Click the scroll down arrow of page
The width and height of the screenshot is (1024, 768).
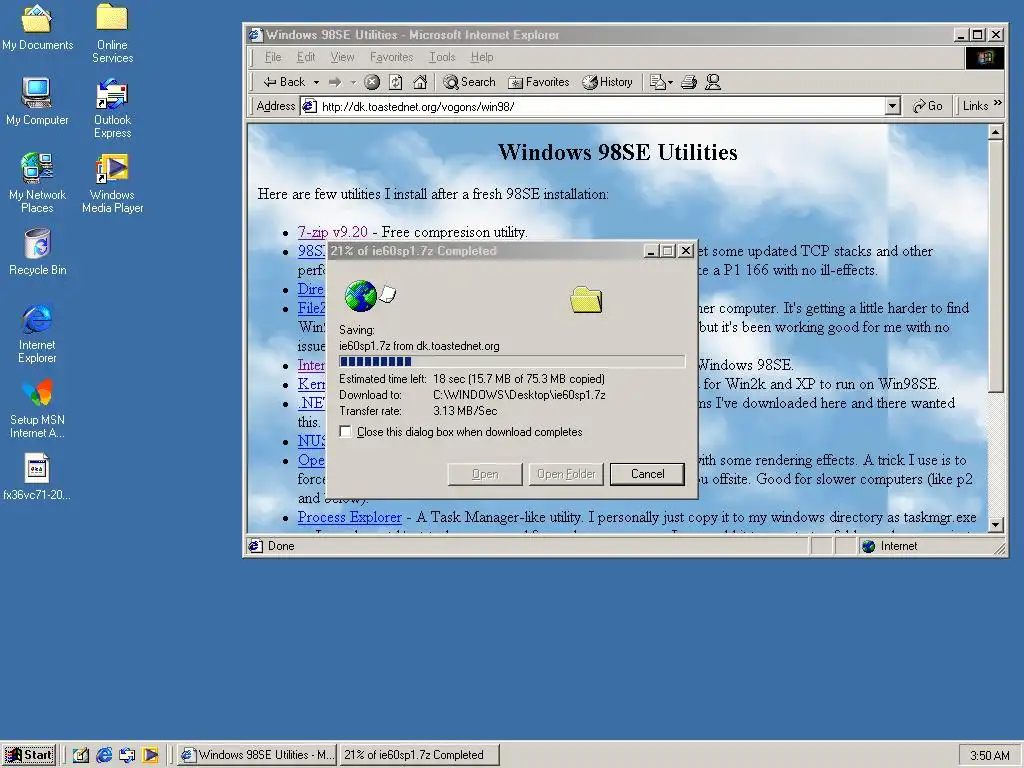[995, 524]
